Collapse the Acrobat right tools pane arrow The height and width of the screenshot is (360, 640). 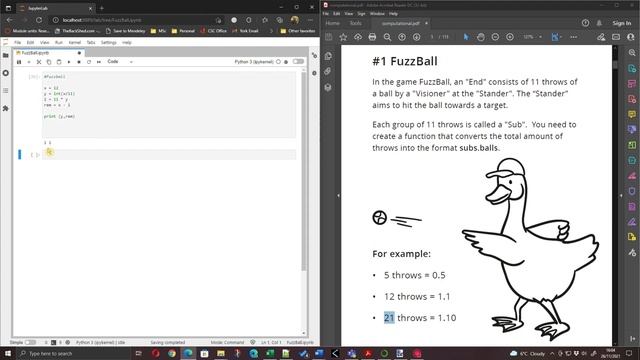pos(621,196)
